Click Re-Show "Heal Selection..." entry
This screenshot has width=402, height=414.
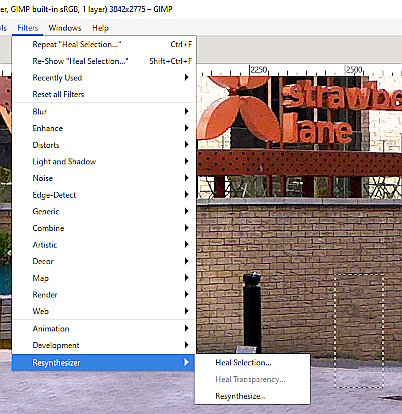(104, 61)
